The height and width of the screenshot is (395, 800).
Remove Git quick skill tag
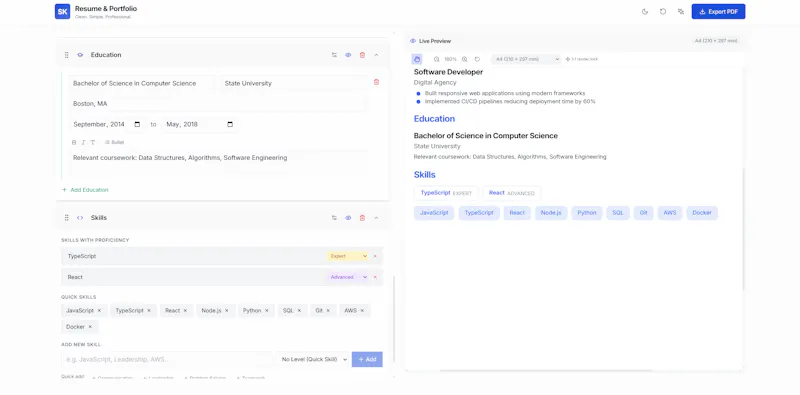328,310
